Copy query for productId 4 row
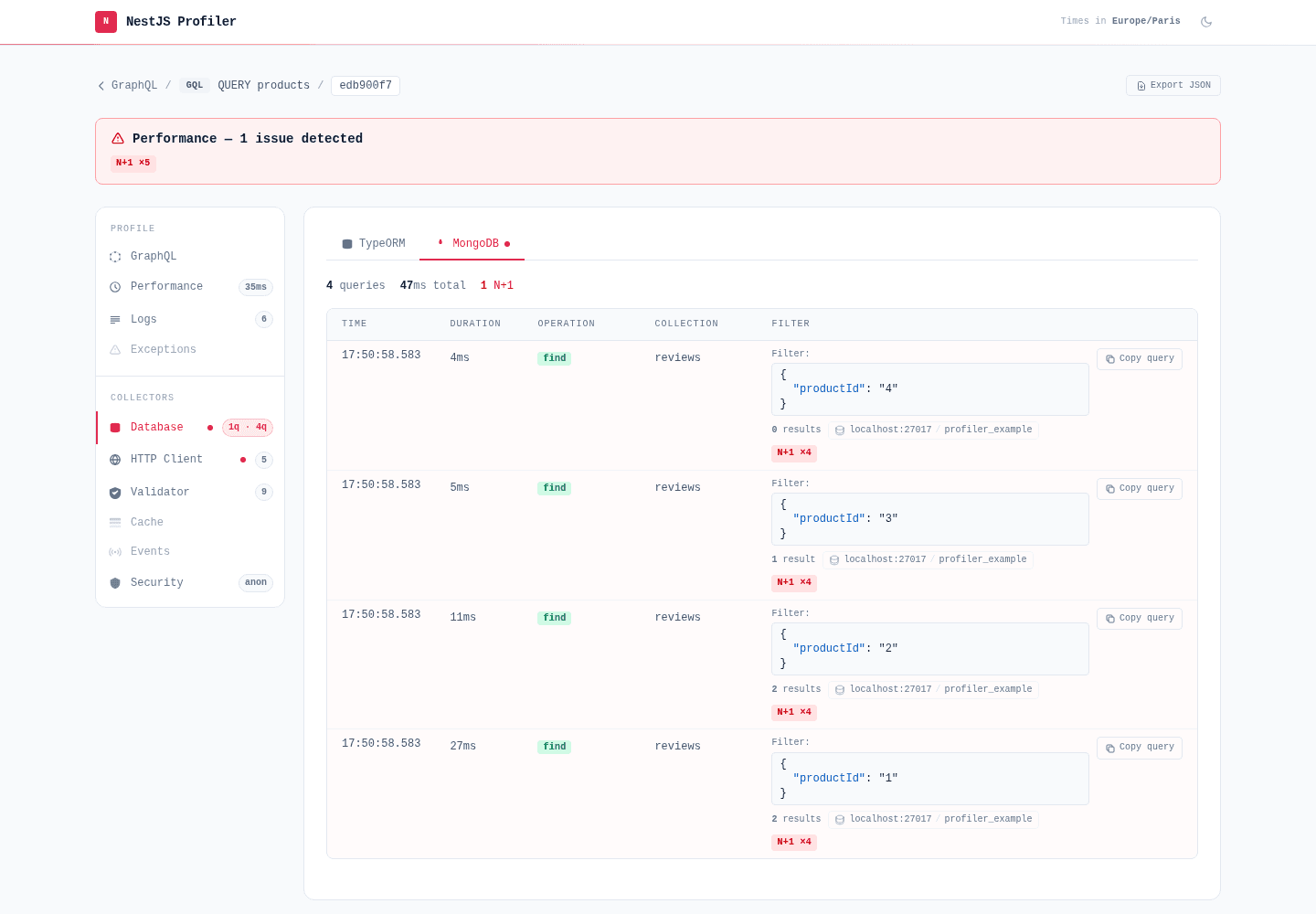 pos(1140,359)
